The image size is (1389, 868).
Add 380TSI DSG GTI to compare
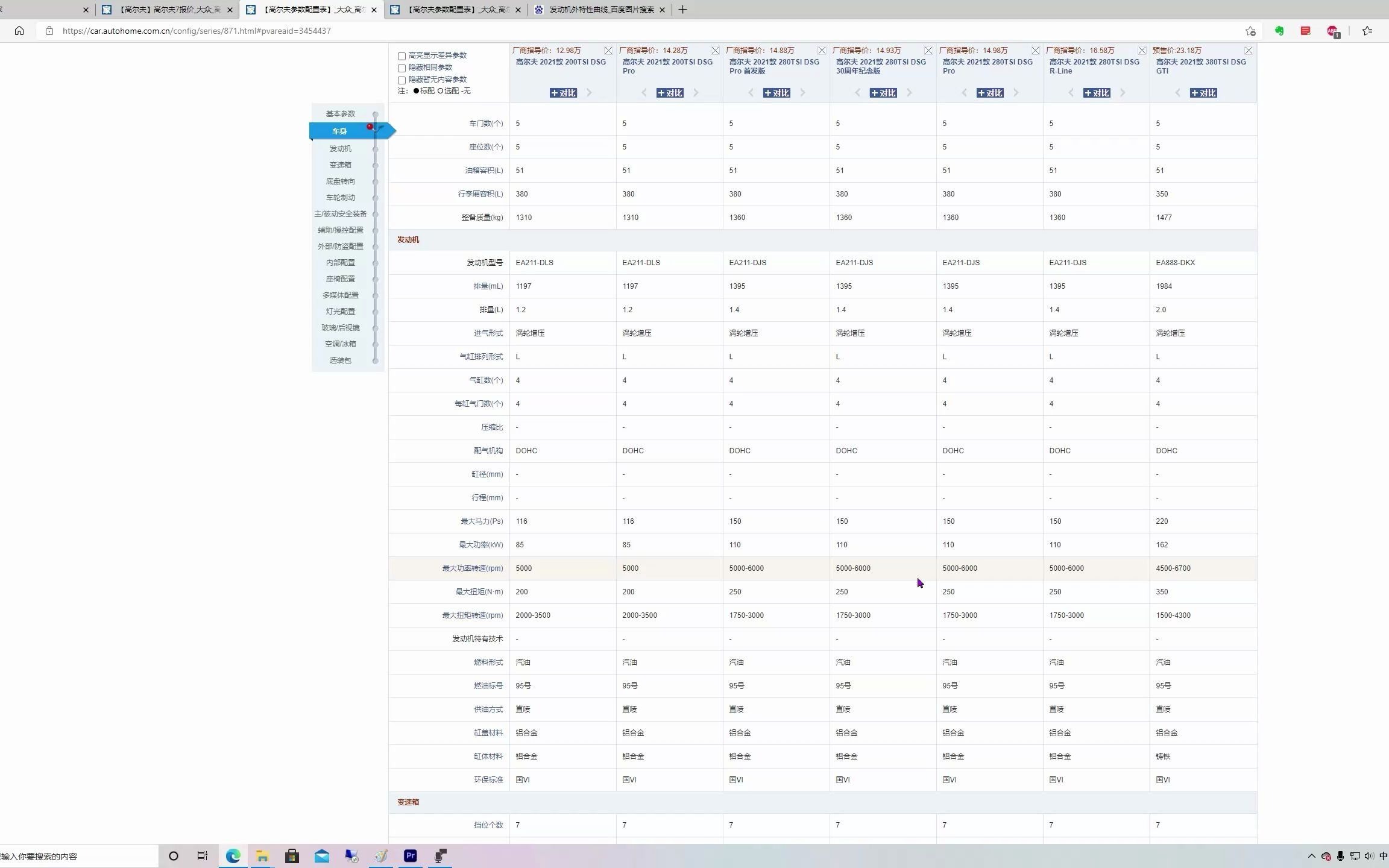click(x=1203, y=93)
